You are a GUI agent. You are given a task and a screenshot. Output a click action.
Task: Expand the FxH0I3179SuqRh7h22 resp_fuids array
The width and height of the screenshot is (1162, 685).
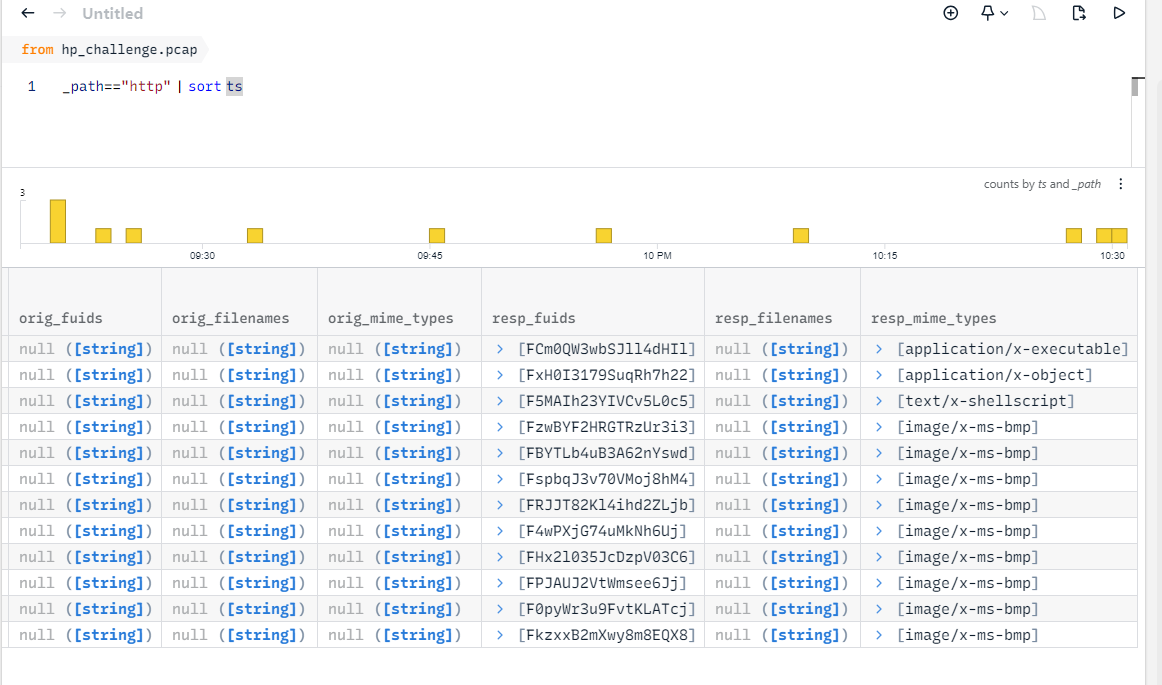click(x=500, y=375)
